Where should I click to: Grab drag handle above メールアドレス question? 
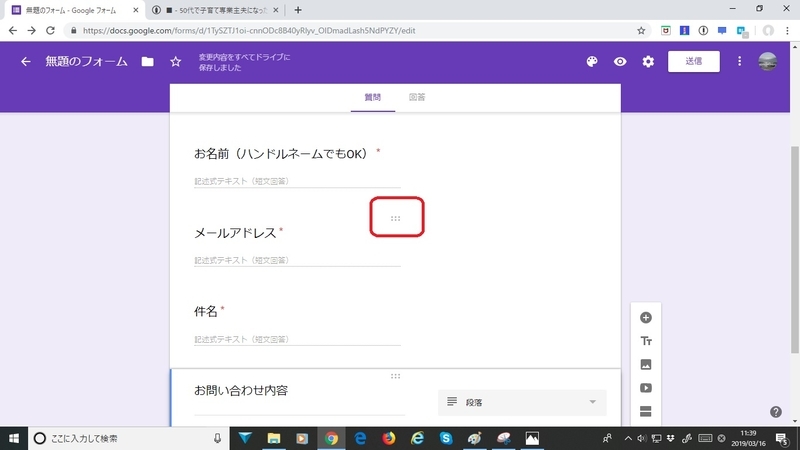(x=395, y=218)
